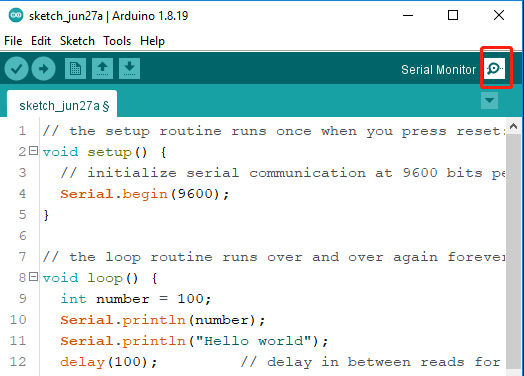Click the vertical scrollbar up arrow
524x376 pixels.
click(x=514, y=126)
